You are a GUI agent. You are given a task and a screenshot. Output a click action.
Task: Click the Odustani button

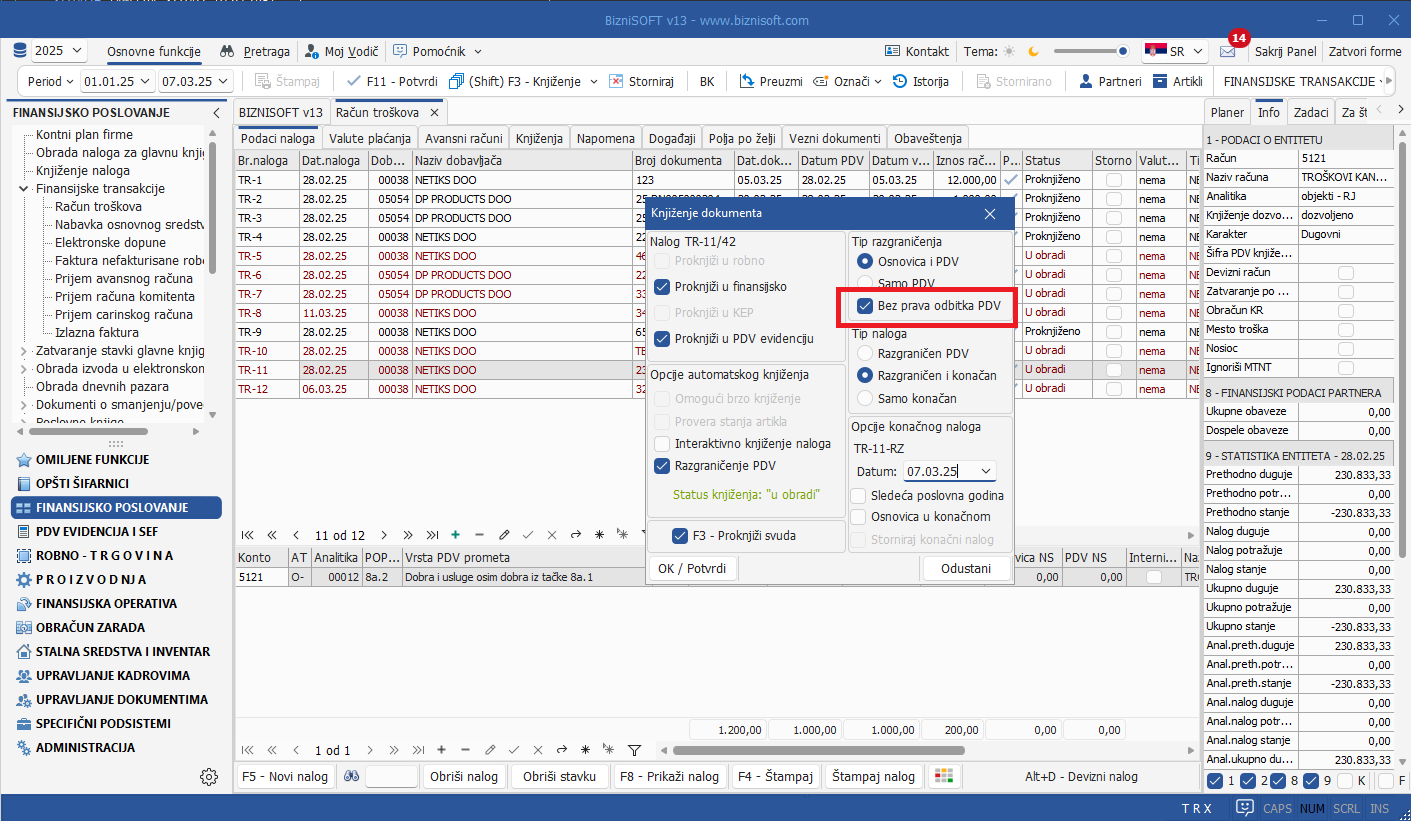tap(966, 568)
